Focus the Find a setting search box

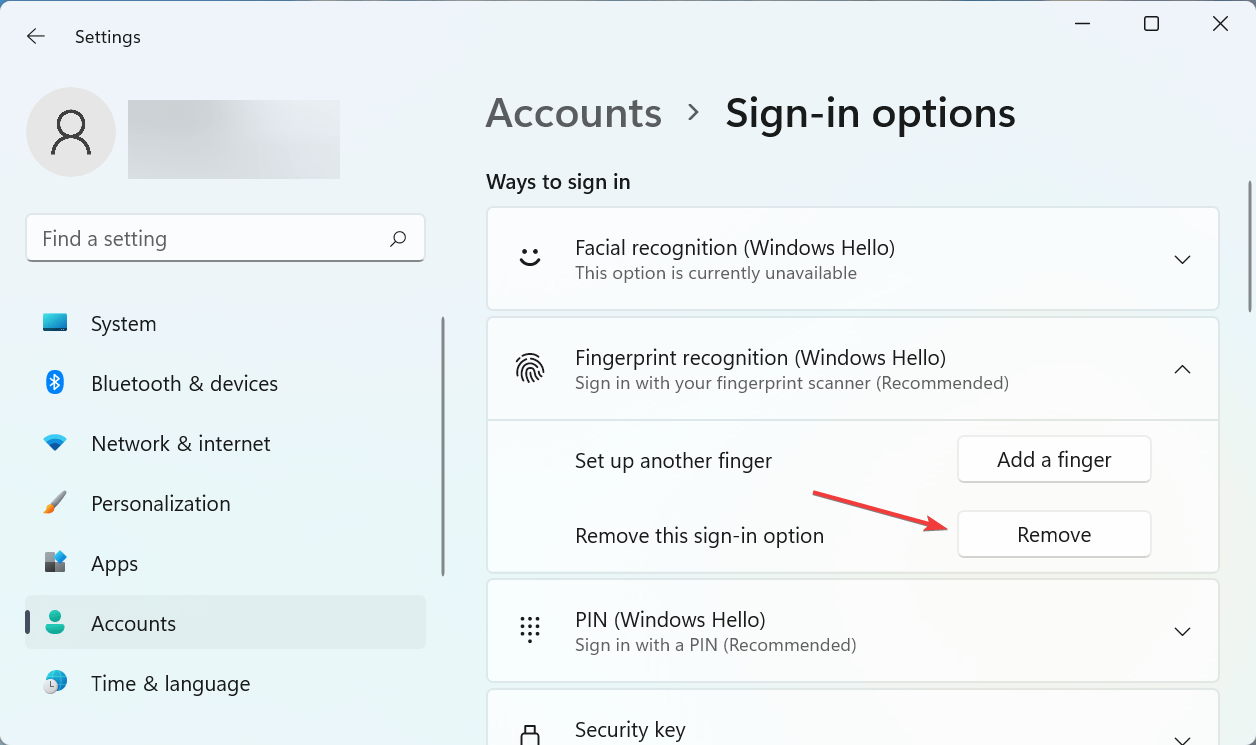[210, 238]
